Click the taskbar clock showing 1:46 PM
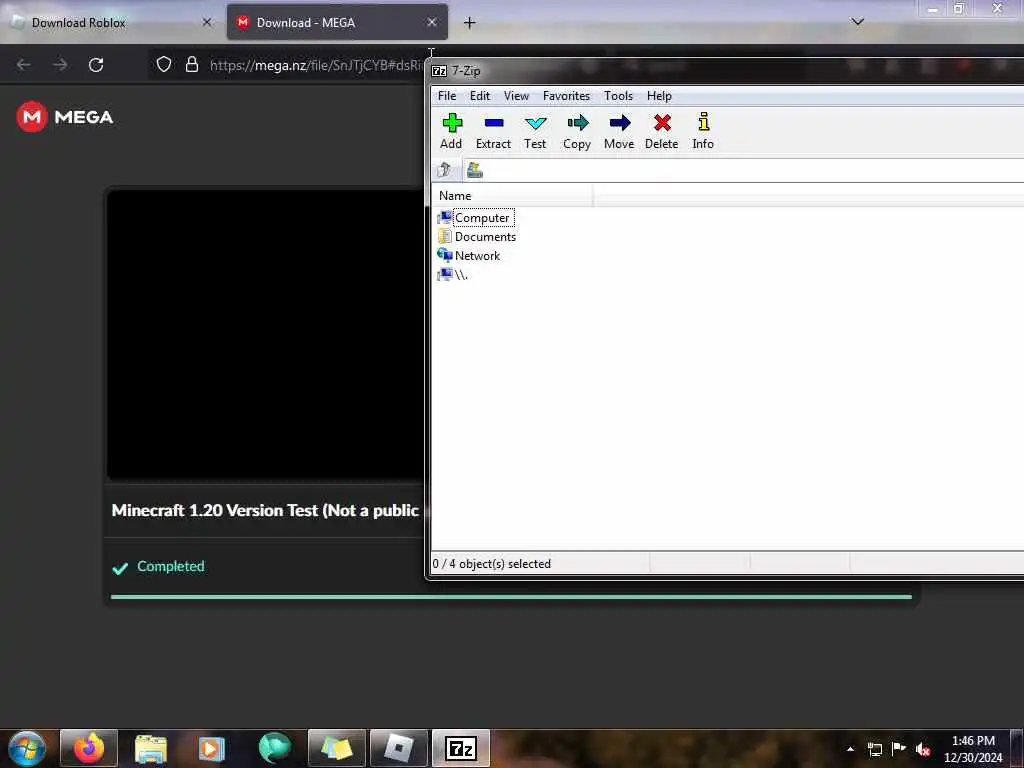Image resolution: width=1024 pixels, height=768 pixels. click(973, 749)
